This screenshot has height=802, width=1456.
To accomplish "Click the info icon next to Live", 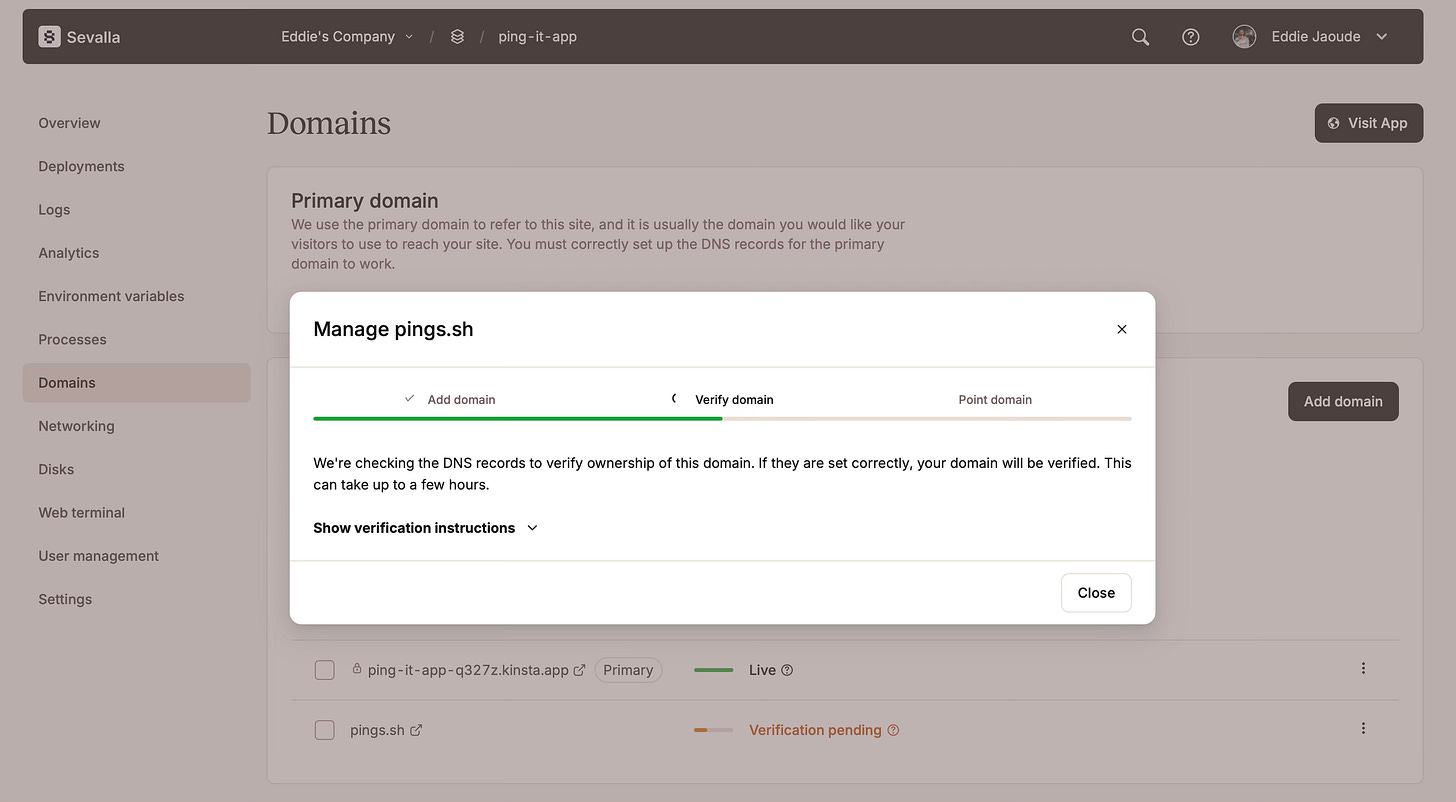I will [x=787, y=670].
